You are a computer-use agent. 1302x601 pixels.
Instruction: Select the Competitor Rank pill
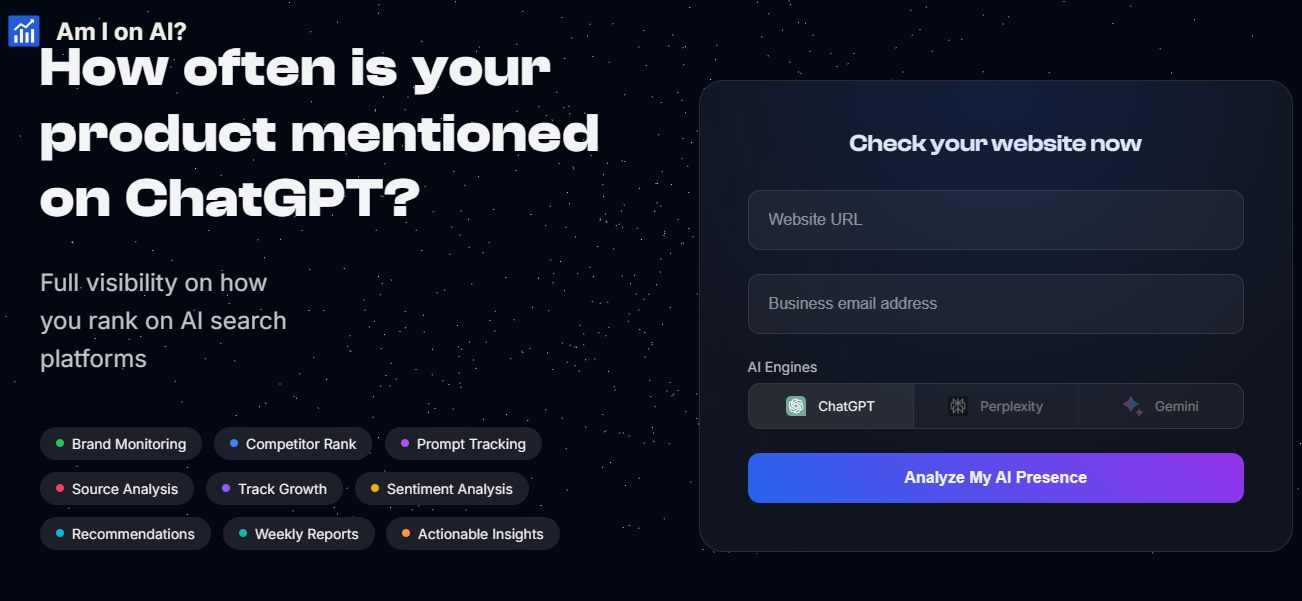click(x=293, y=444)
